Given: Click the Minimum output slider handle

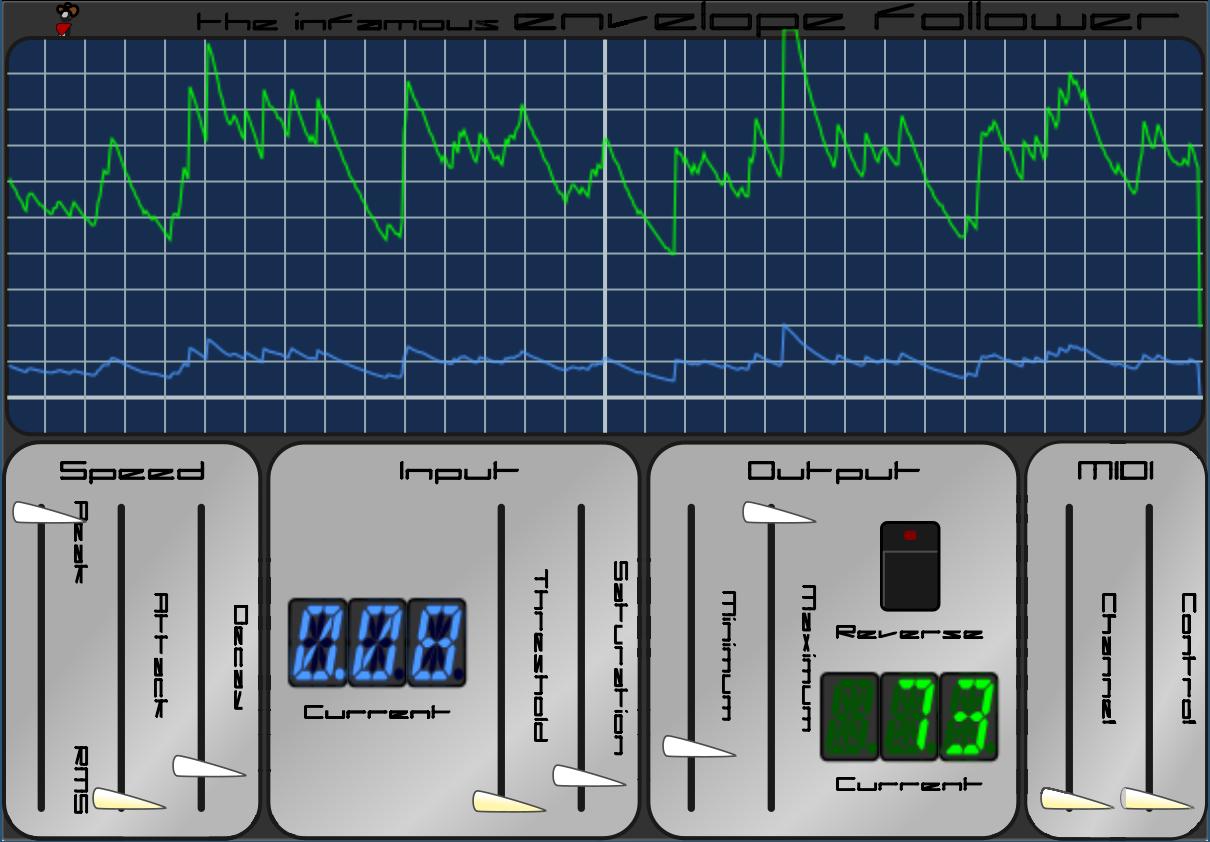Looking at the screenshot, I should [x=699, y=747].
